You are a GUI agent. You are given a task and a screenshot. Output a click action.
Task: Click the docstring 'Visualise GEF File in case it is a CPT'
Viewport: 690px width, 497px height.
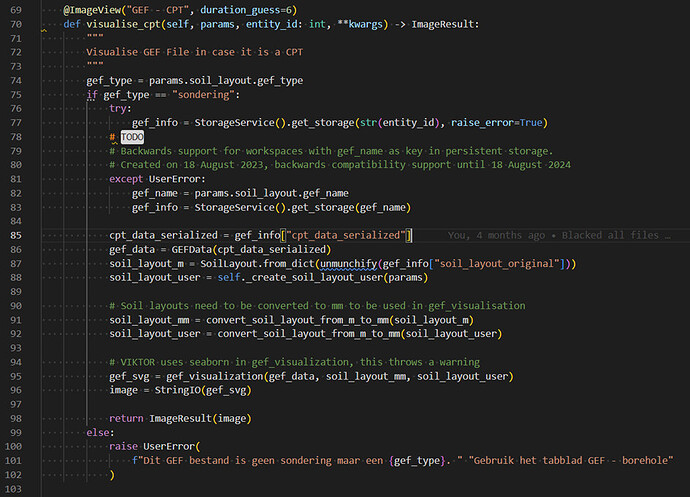coord(195,52)
